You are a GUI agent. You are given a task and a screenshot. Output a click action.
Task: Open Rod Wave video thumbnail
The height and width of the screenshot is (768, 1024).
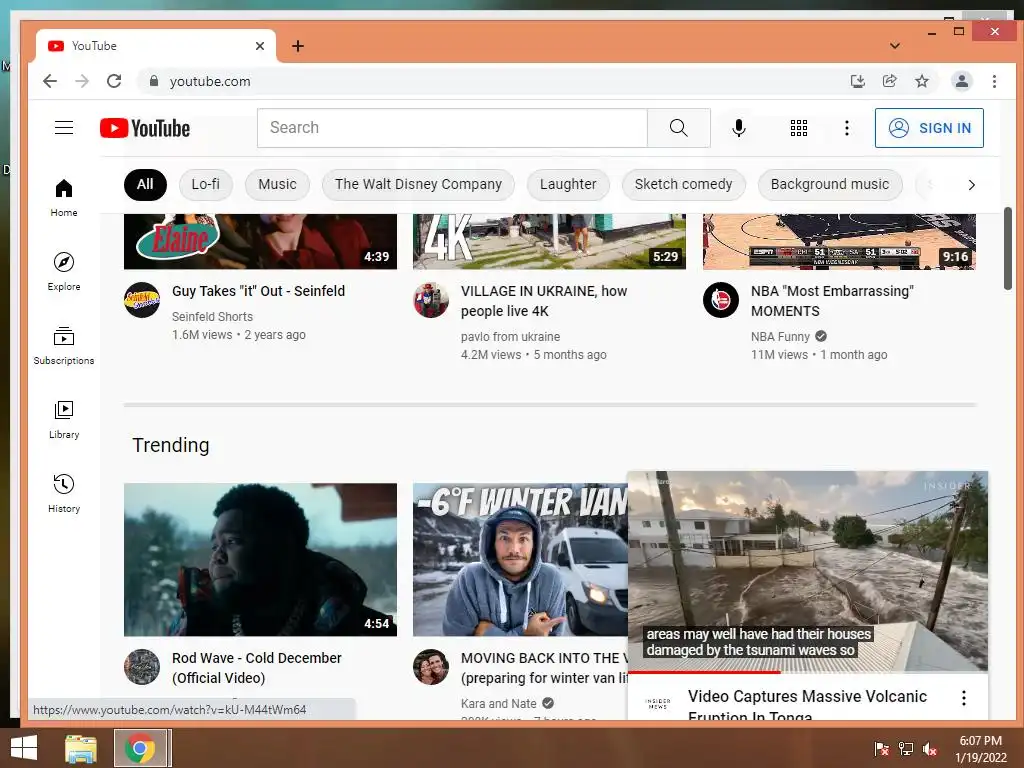click(x=261, y=560)
